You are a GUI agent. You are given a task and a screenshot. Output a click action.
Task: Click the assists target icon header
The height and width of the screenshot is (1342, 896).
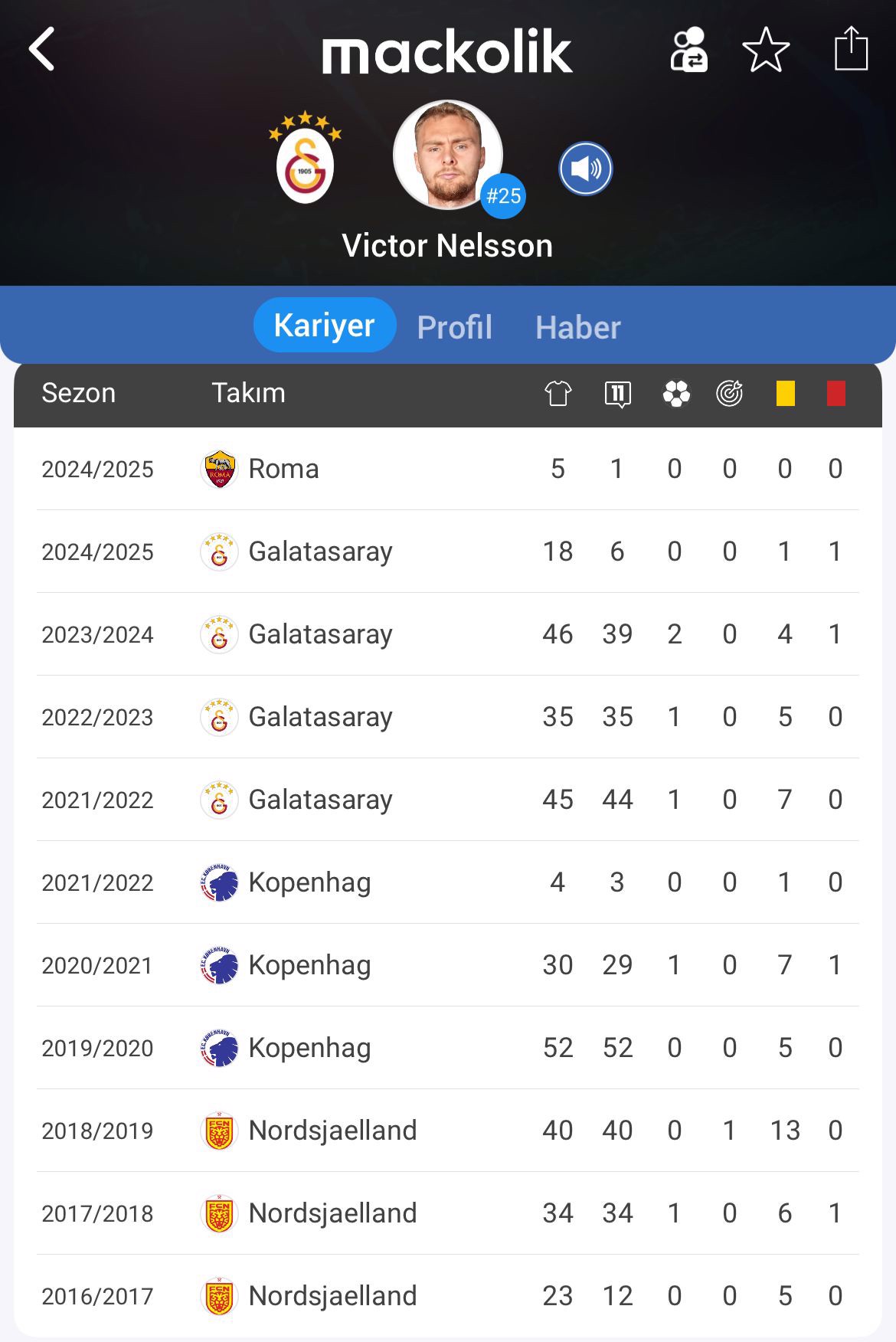click(730, 393)
